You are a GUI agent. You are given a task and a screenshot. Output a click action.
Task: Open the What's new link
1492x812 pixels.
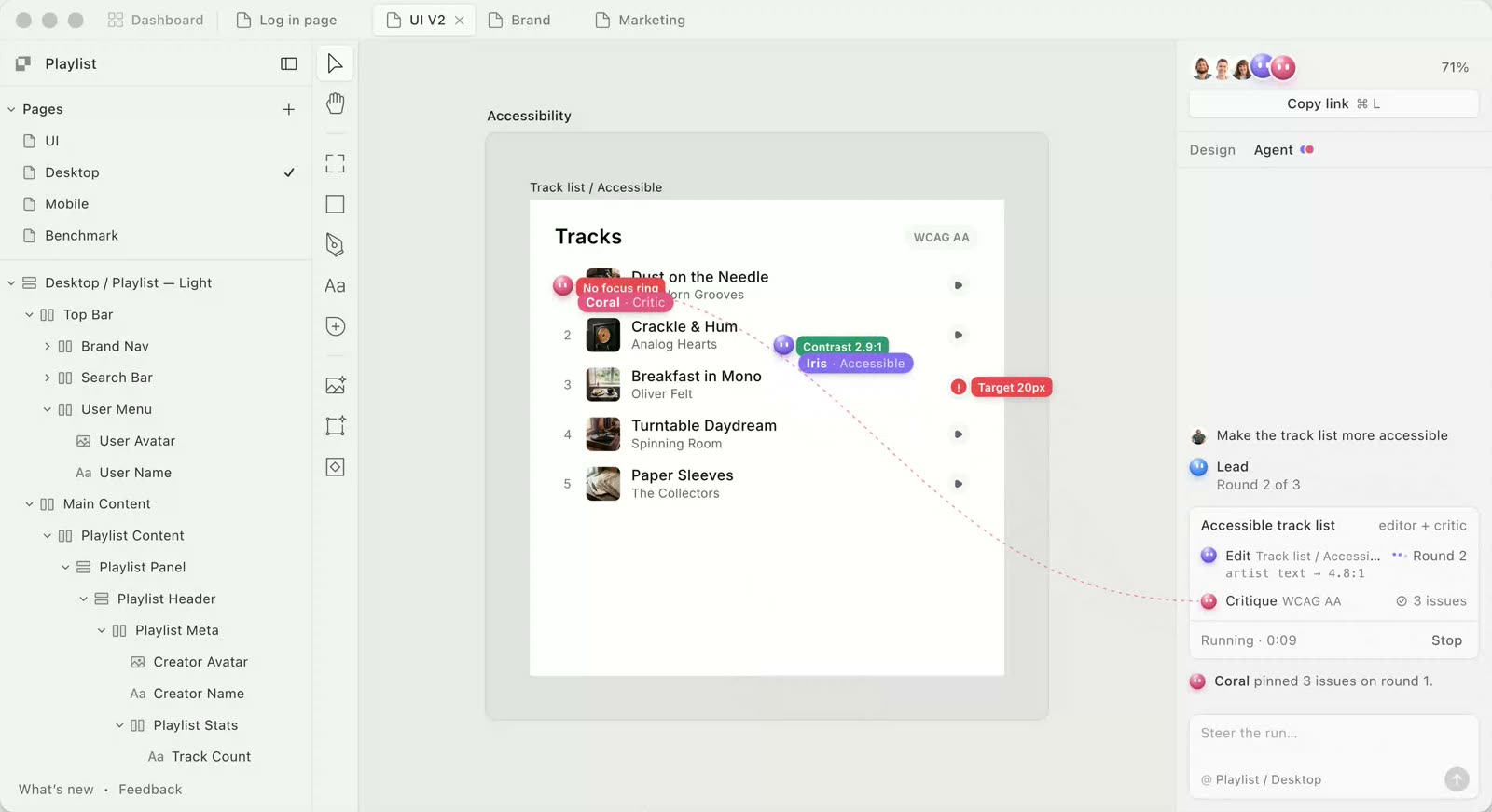tap(56, 790)
